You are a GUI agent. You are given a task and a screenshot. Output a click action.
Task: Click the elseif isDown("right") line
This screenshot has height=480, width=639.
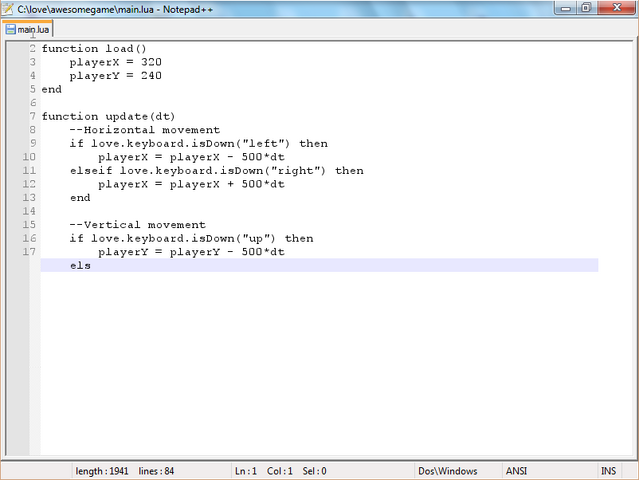(x=216, y=170)
